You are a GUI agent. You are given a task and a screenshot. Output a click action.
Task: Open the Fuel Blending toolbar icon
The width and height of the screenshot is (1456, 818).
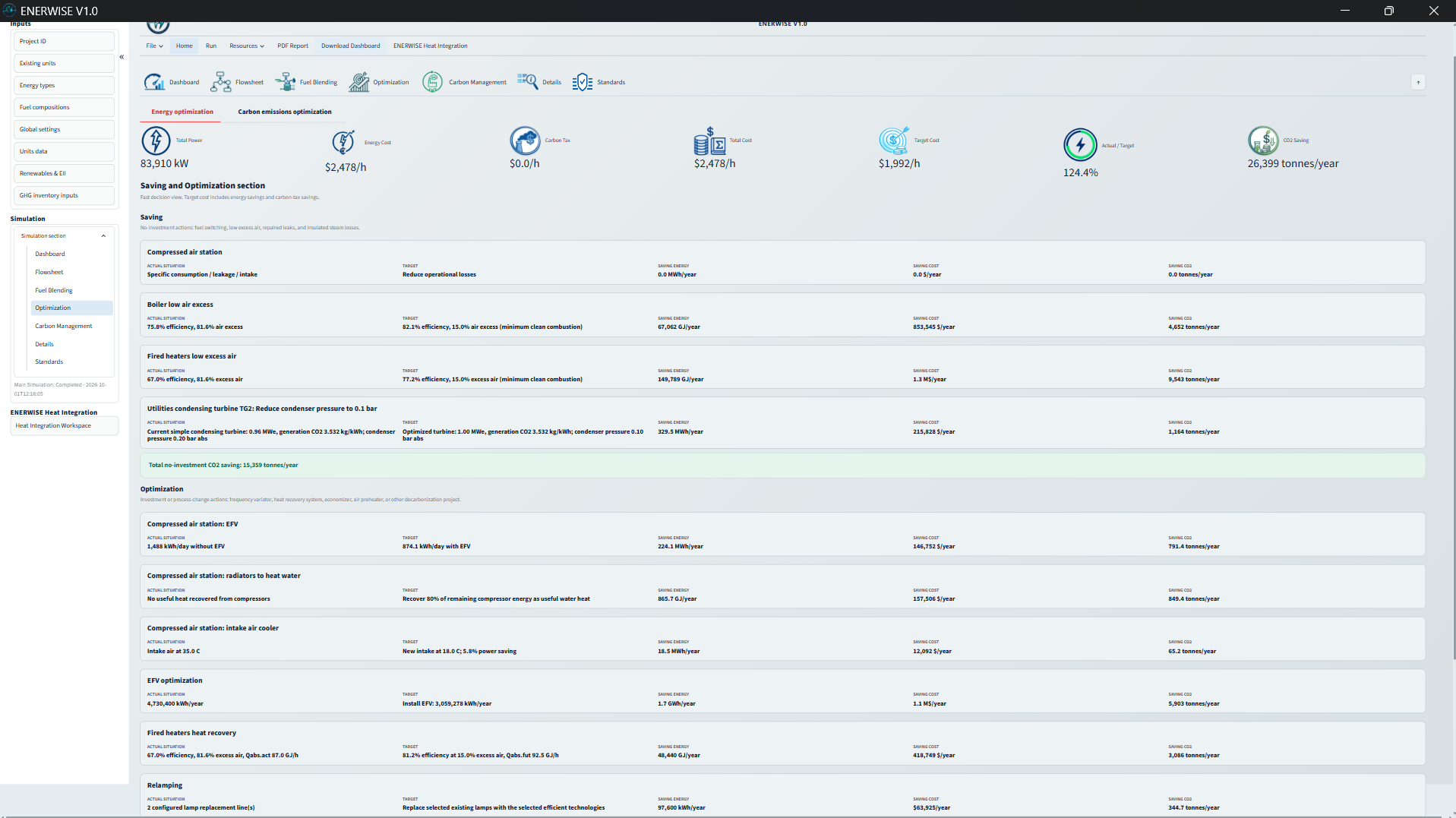tap(286, 82)
